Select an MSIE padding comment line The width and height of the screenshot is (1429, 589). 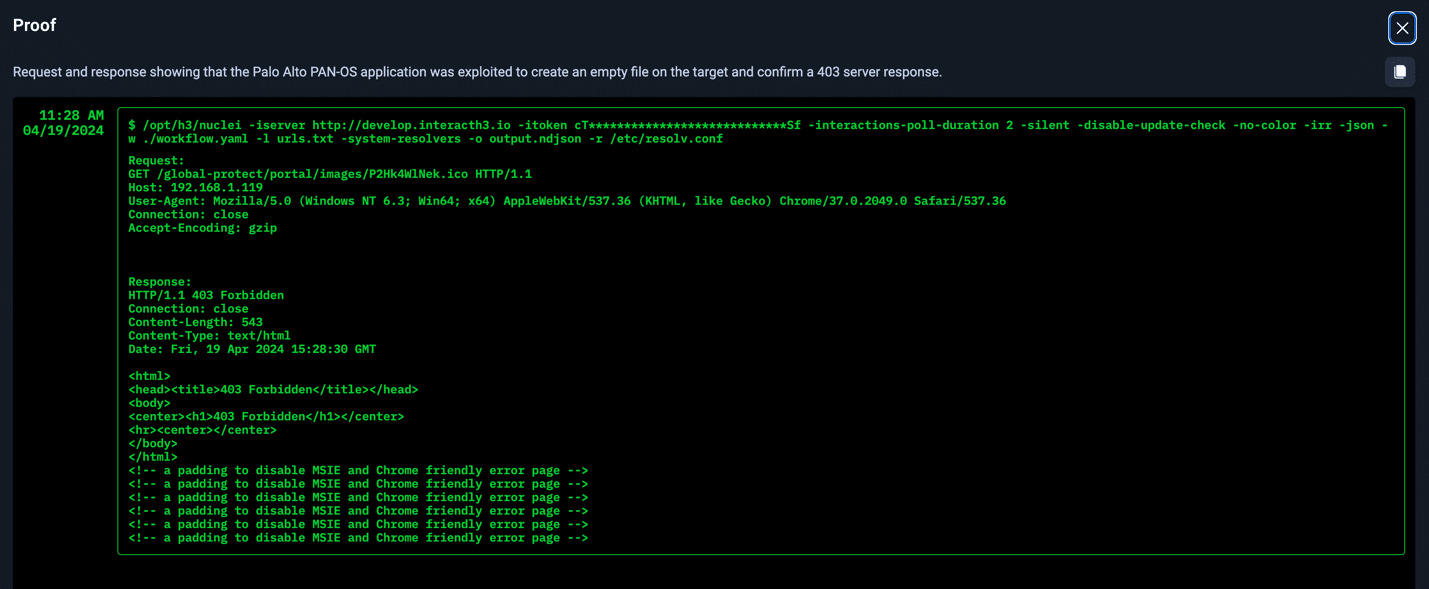click(x=358, y=470)
